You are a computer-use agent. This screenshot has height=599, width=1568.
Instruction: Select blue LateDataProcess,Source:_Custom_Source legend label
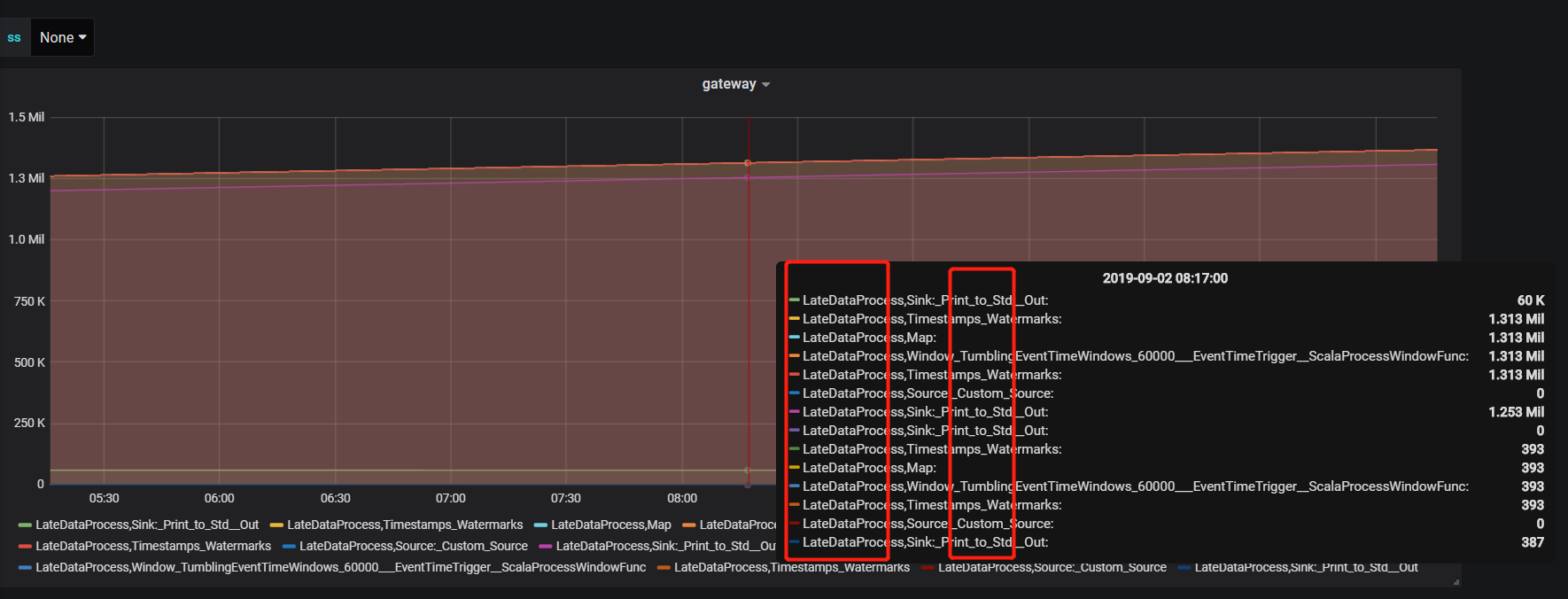tap(414, 546)
